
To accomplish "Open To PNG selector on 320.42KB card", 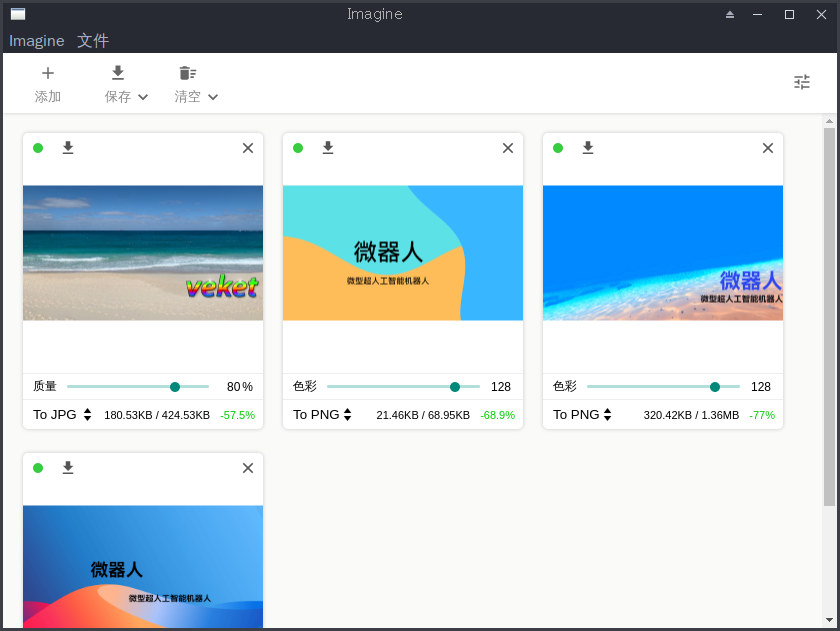I will [582, 415].
